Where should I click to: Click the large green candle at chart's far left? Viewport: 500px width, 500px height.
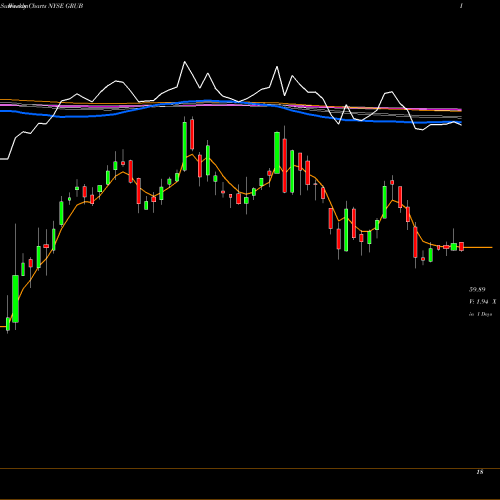(15, 299)
